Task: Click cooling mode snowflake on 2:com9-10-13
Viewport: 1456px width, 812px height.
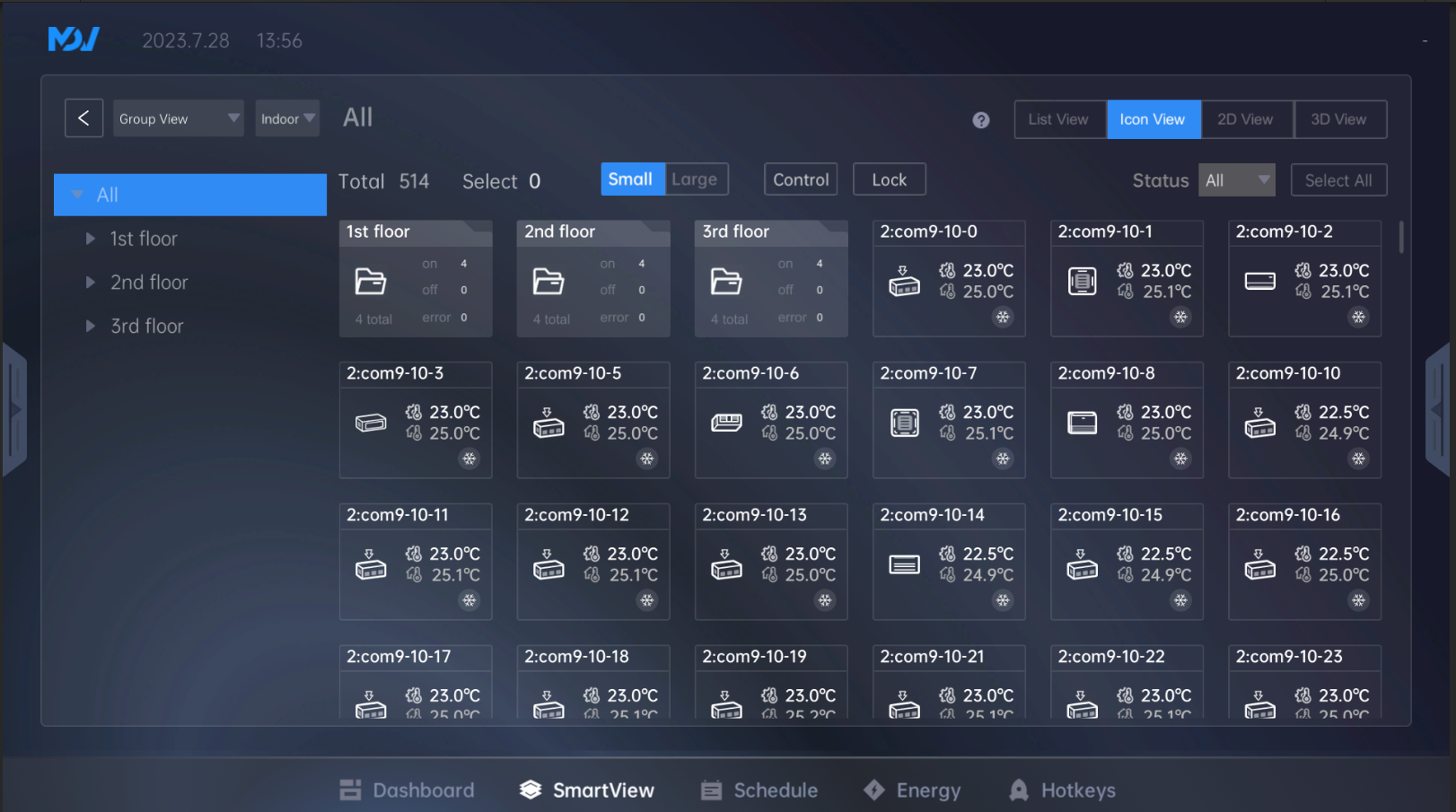Action: pyautogui.click(x=824, y=600)
